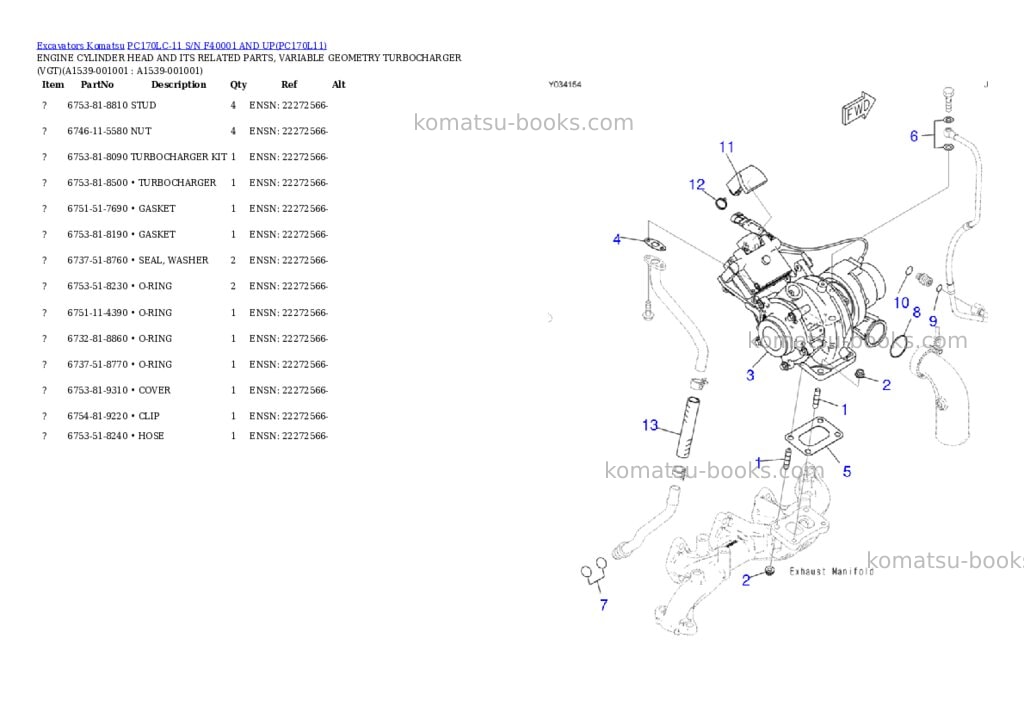Click the Alt column header

click(338, 85)
